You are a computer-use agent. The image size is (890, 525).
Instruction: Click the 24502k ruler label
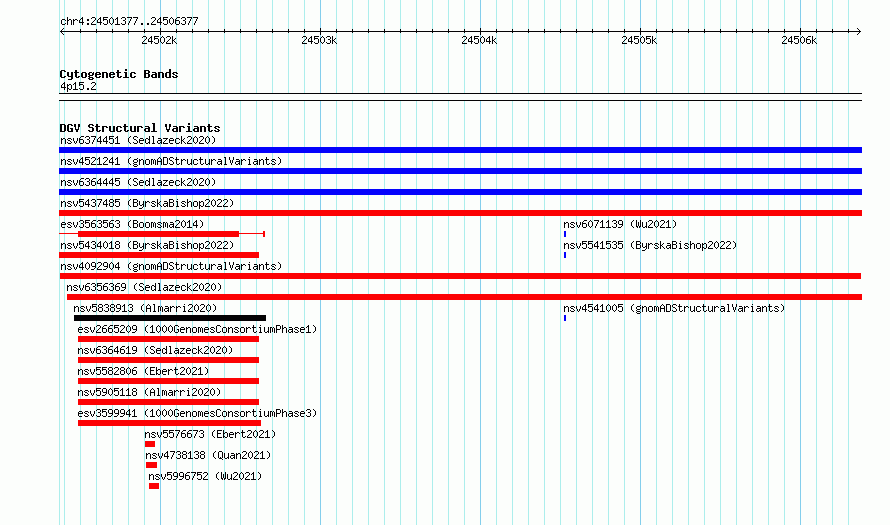[x=159, y=40]
